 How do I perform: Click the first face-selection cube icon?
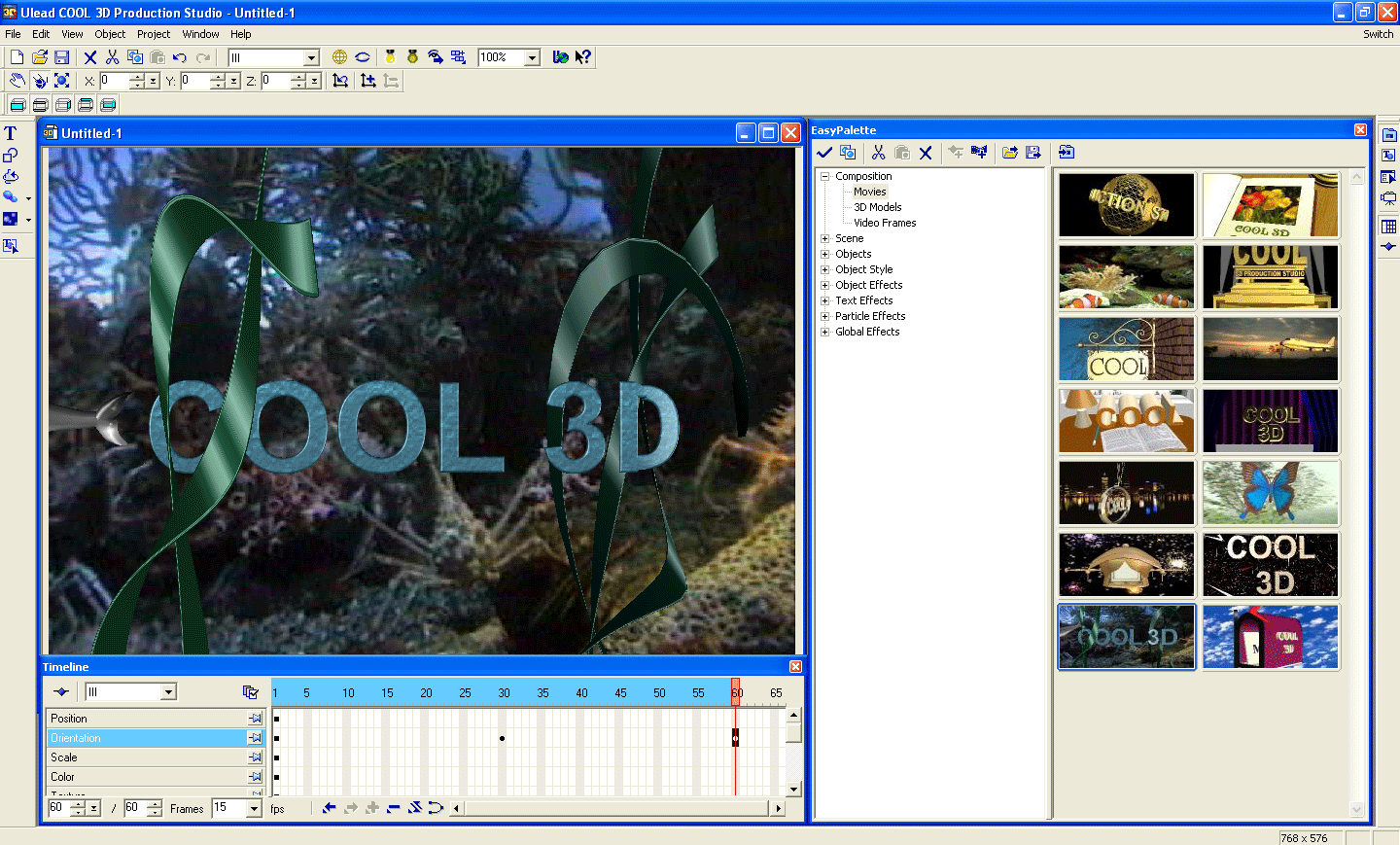17,104
